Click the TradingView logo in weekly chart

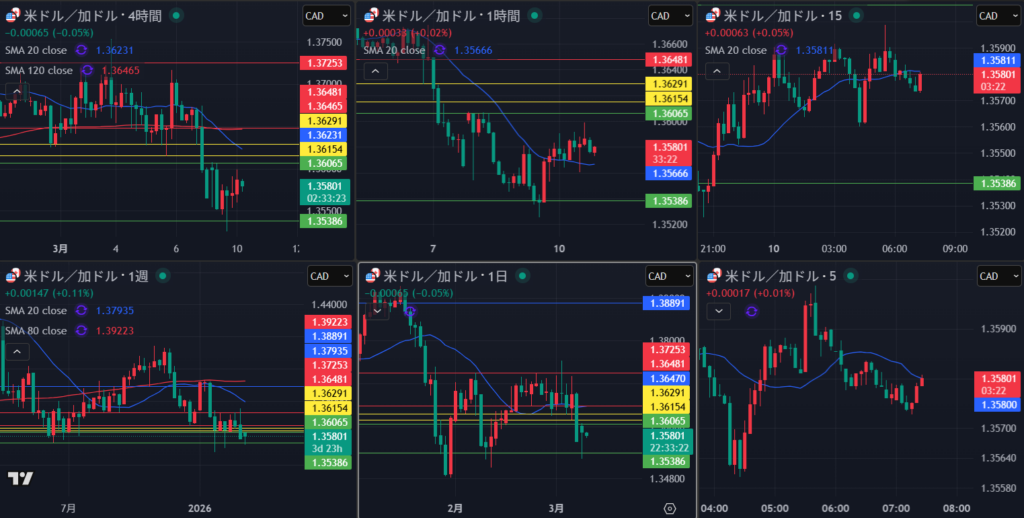(20, 479)
